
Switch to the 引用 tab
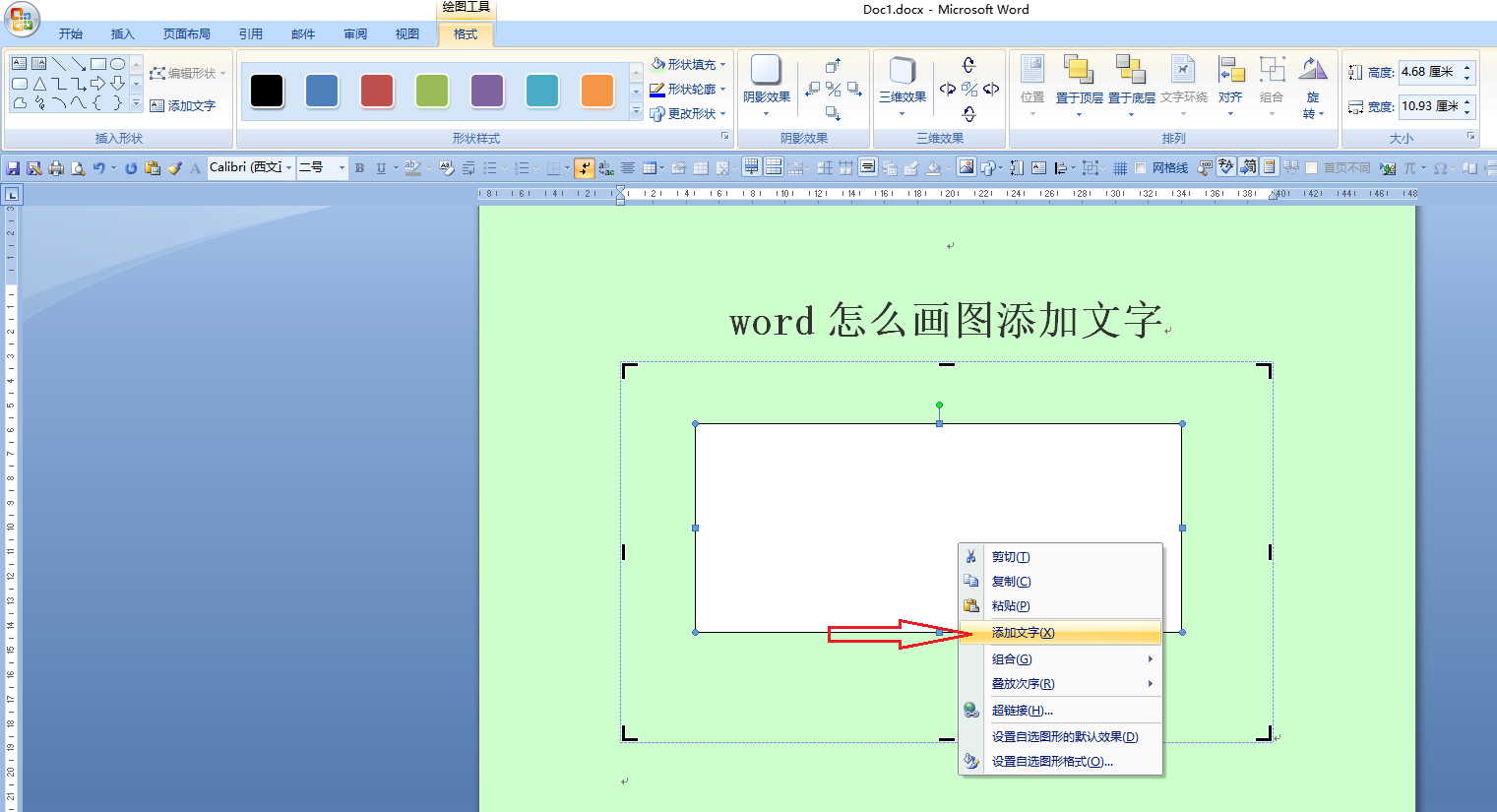251,34
